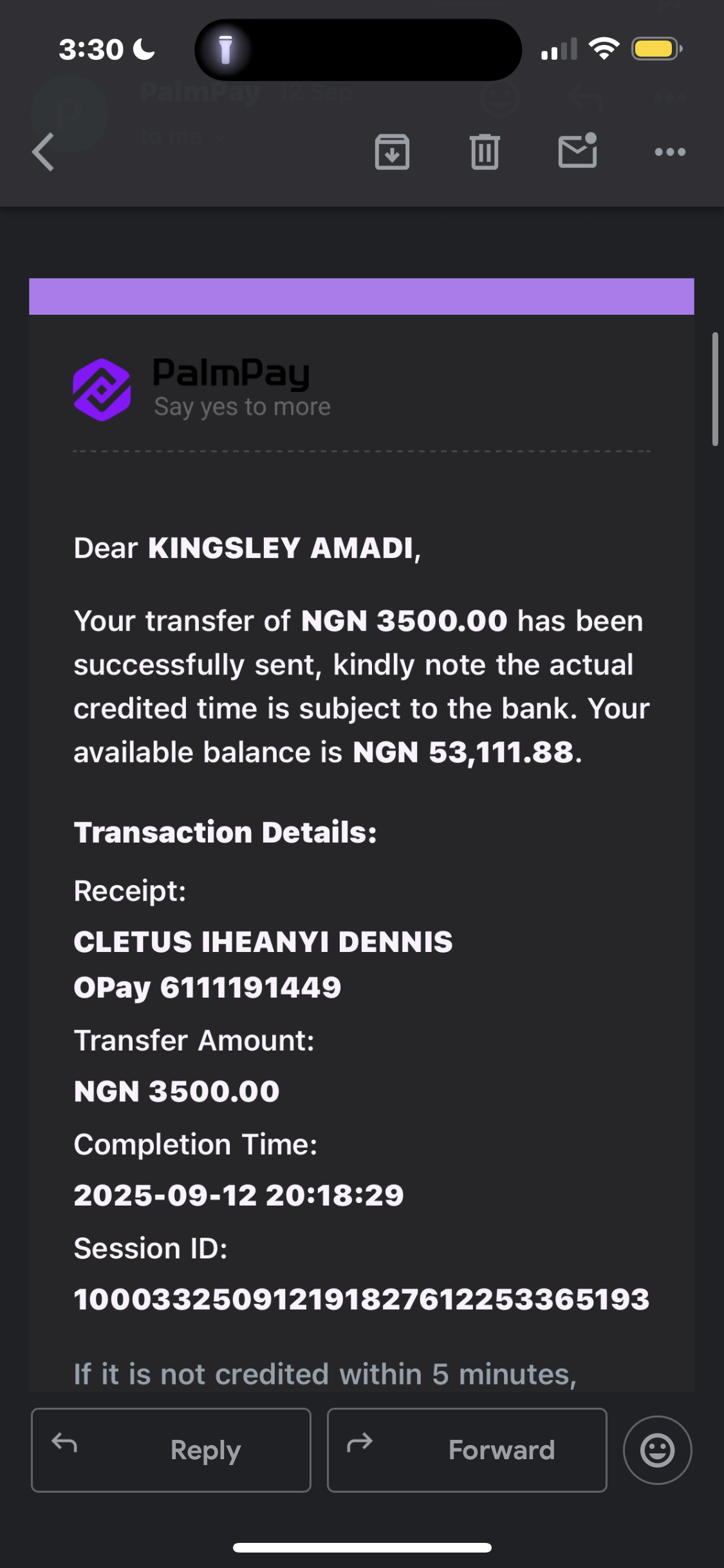Tap the OPay account number 6111191449
The width and height of the screenshot is (724, 1568).
[250, 987]
